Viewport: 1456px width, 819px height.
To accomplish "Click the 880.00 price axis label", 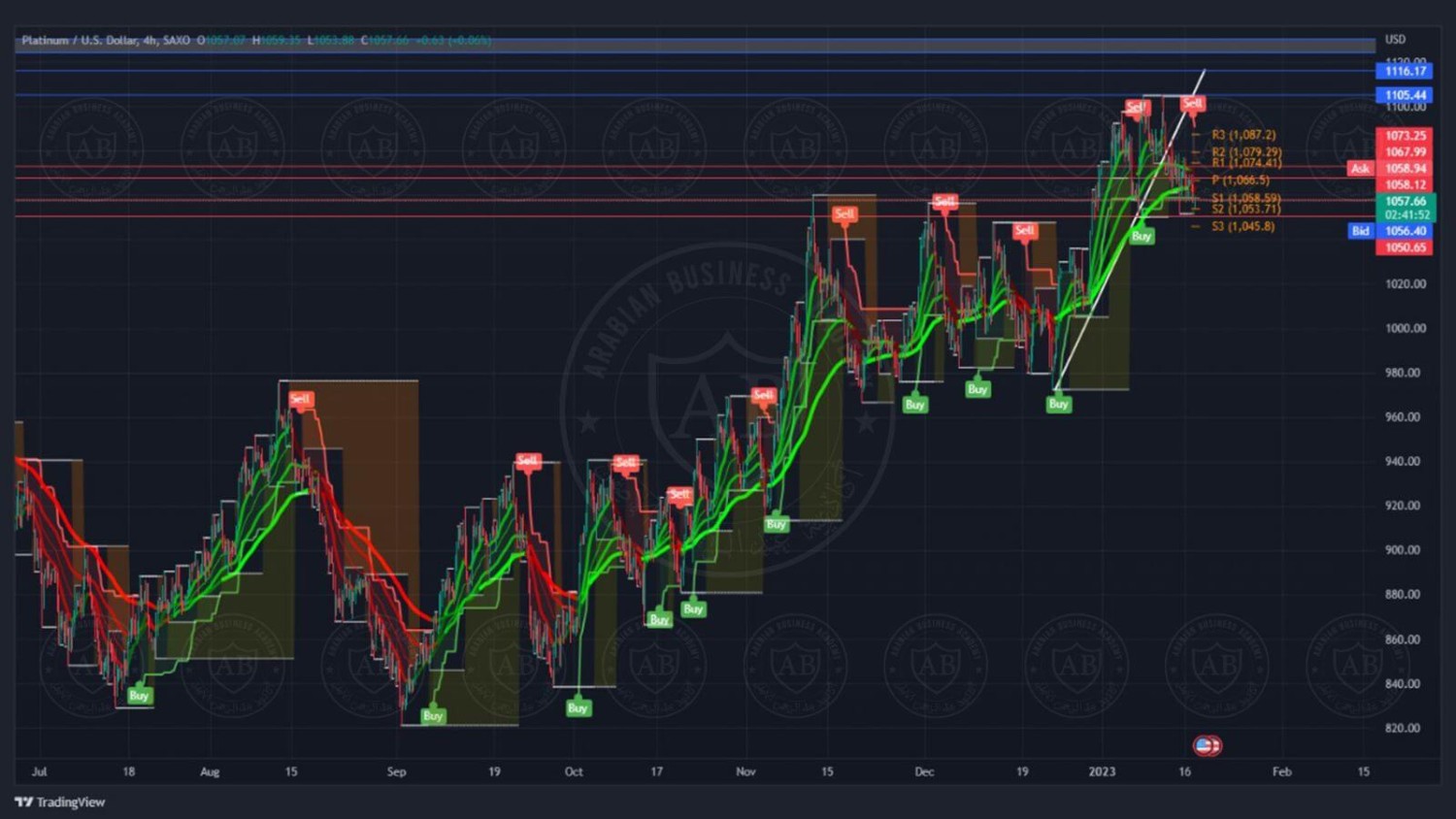I will click(1403, 595).
